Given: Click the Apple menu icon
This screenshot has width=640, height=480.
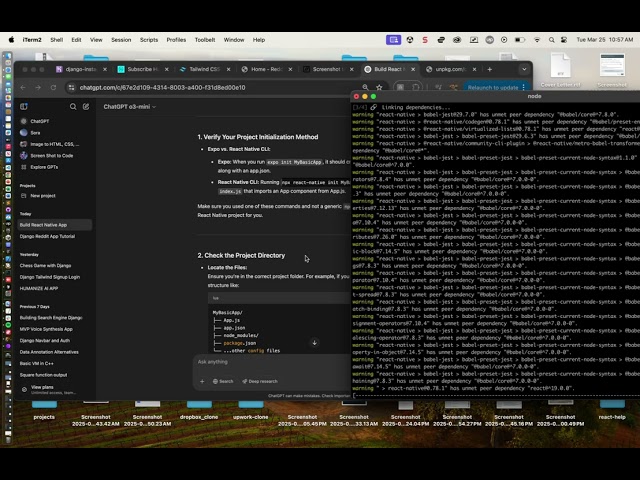Looking at the screenshot, I should (x=11, y=40).
